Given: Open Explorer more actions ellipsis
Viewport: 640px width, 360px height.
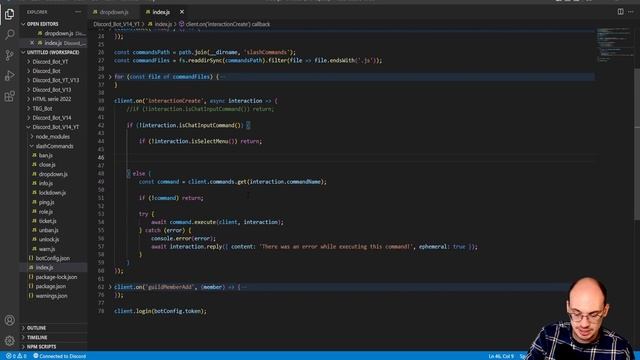Looking at the screenshot, I should [78, 12].
